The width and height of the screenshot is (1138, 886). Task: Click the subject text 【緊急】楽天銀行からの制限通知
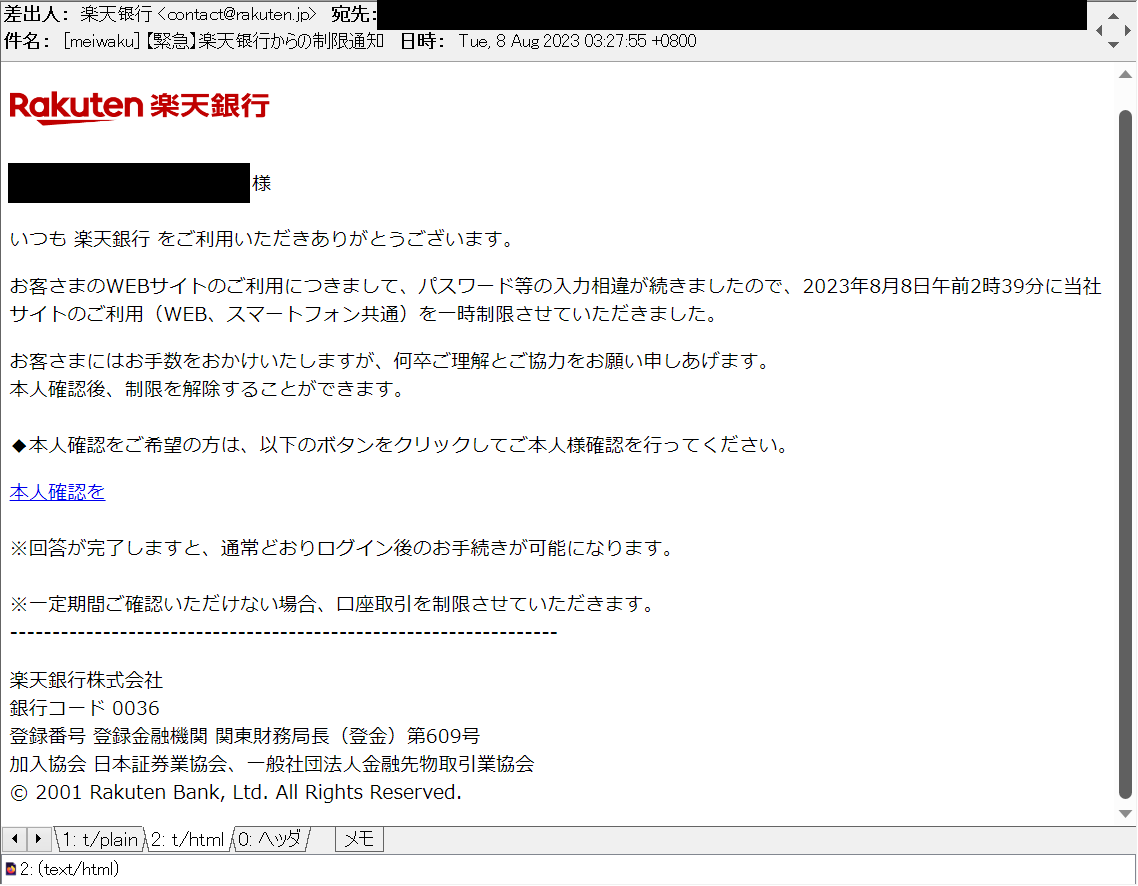click(262, 41)
